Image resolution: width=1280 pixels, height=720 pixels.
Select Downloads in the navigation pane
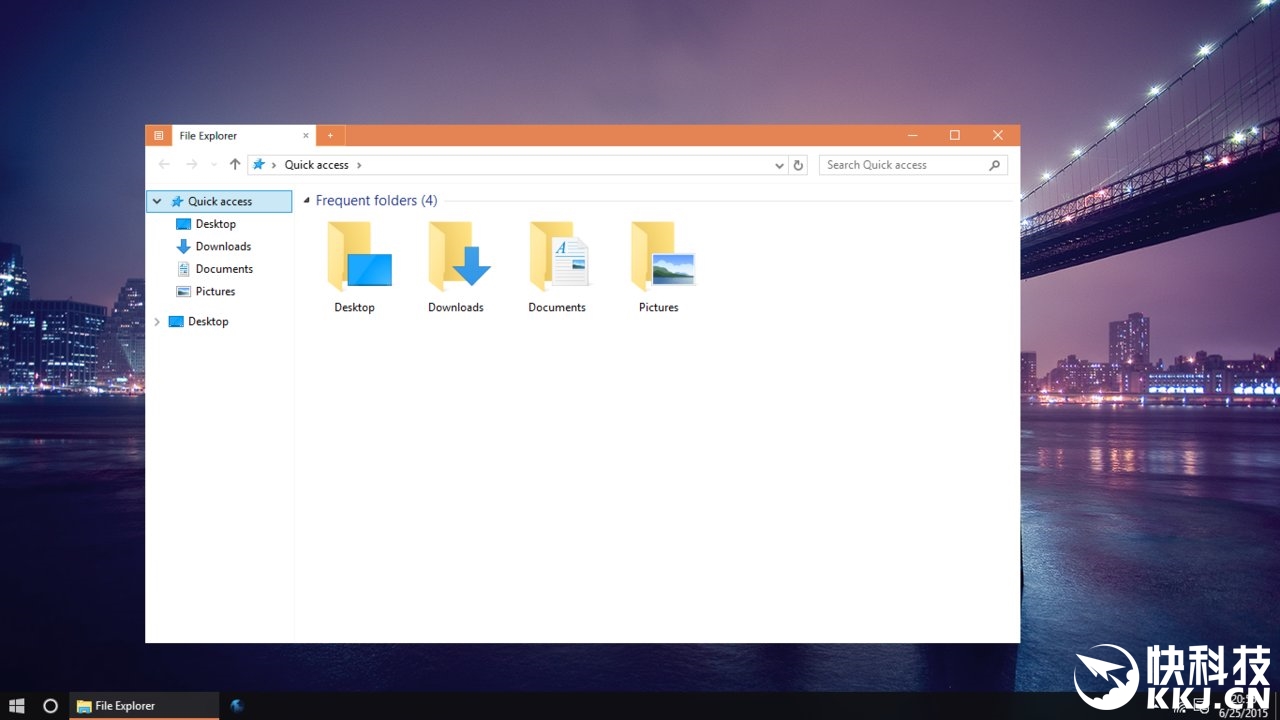tap(222, 247)
